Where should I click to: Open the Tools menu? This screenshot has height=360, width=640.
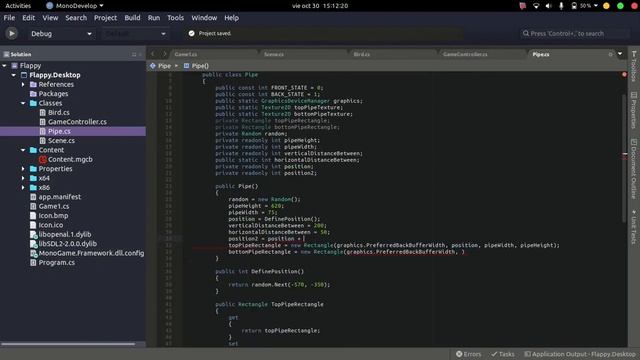click(176, 18)
